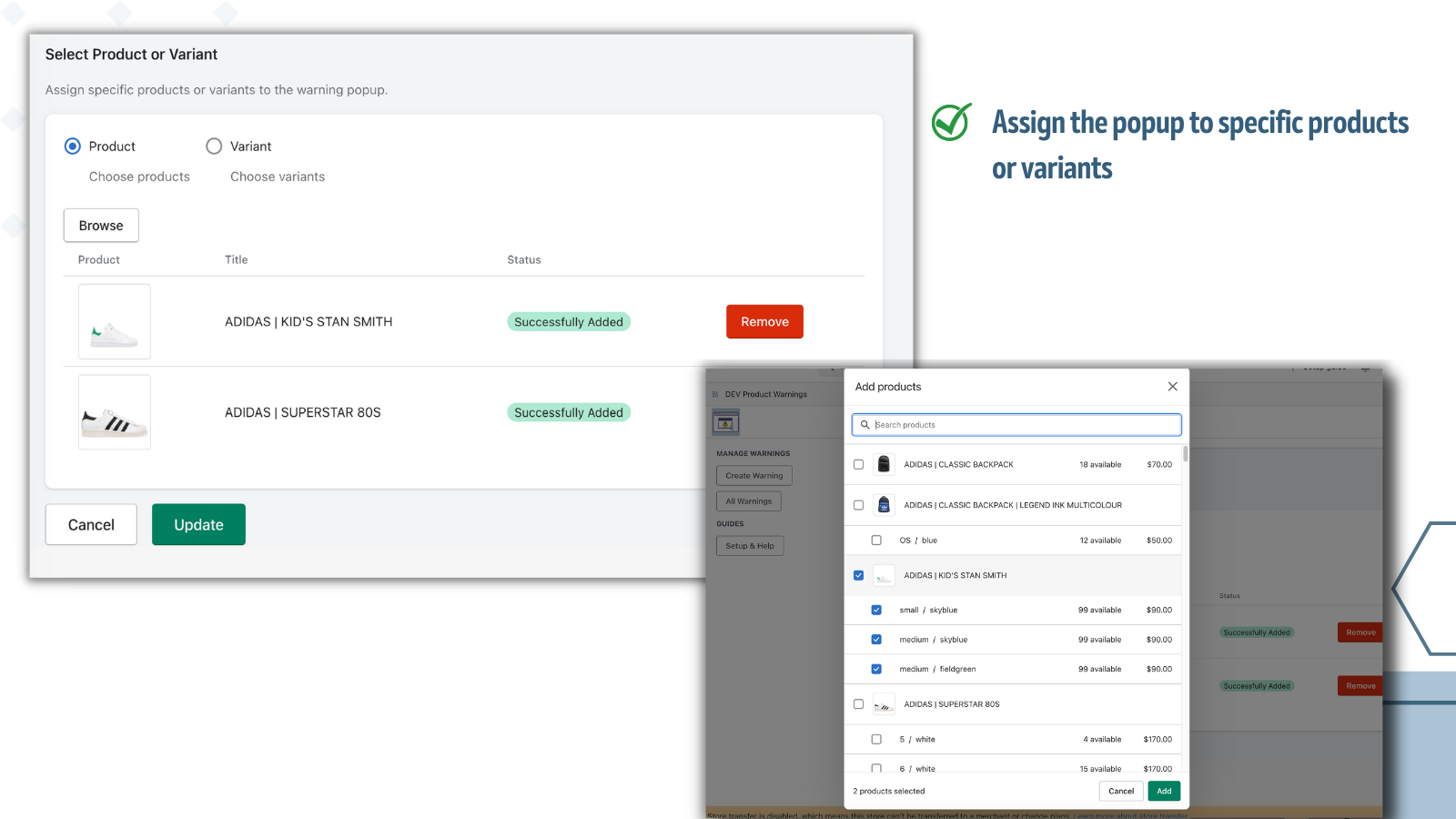
Task: Click the SUPERSTAR 80S 'Successfully Added' badge in main table
Action: 569,412
